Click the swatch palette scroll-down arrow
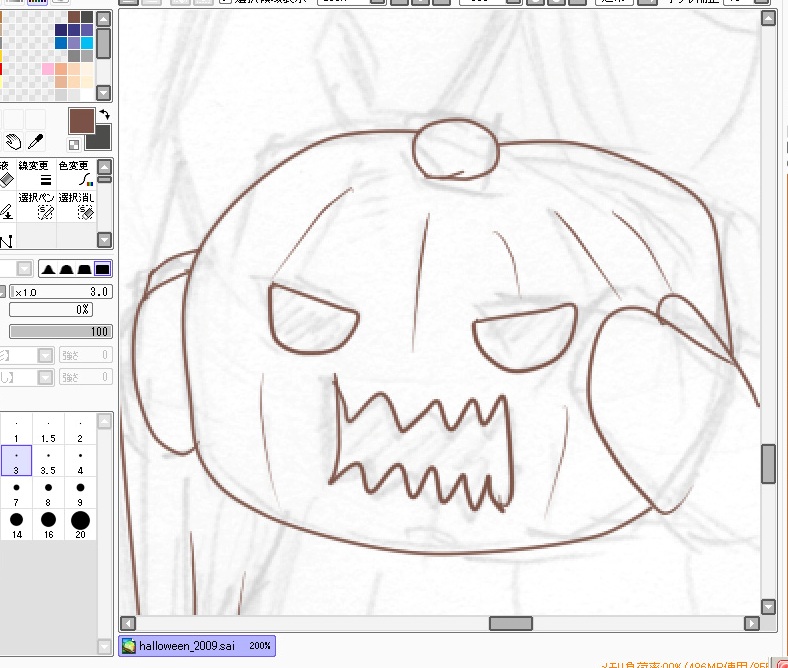Image resolution: width=788 pixels, height=668 pixels. [104, 92]
